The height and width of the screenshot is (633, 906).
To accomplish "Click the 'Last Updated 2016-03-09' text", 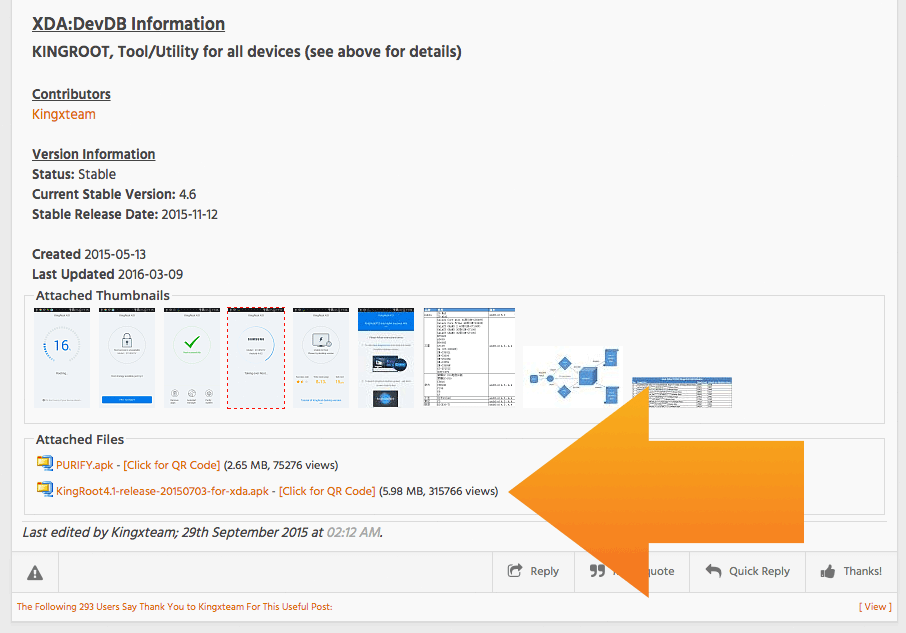I will 107,274.
